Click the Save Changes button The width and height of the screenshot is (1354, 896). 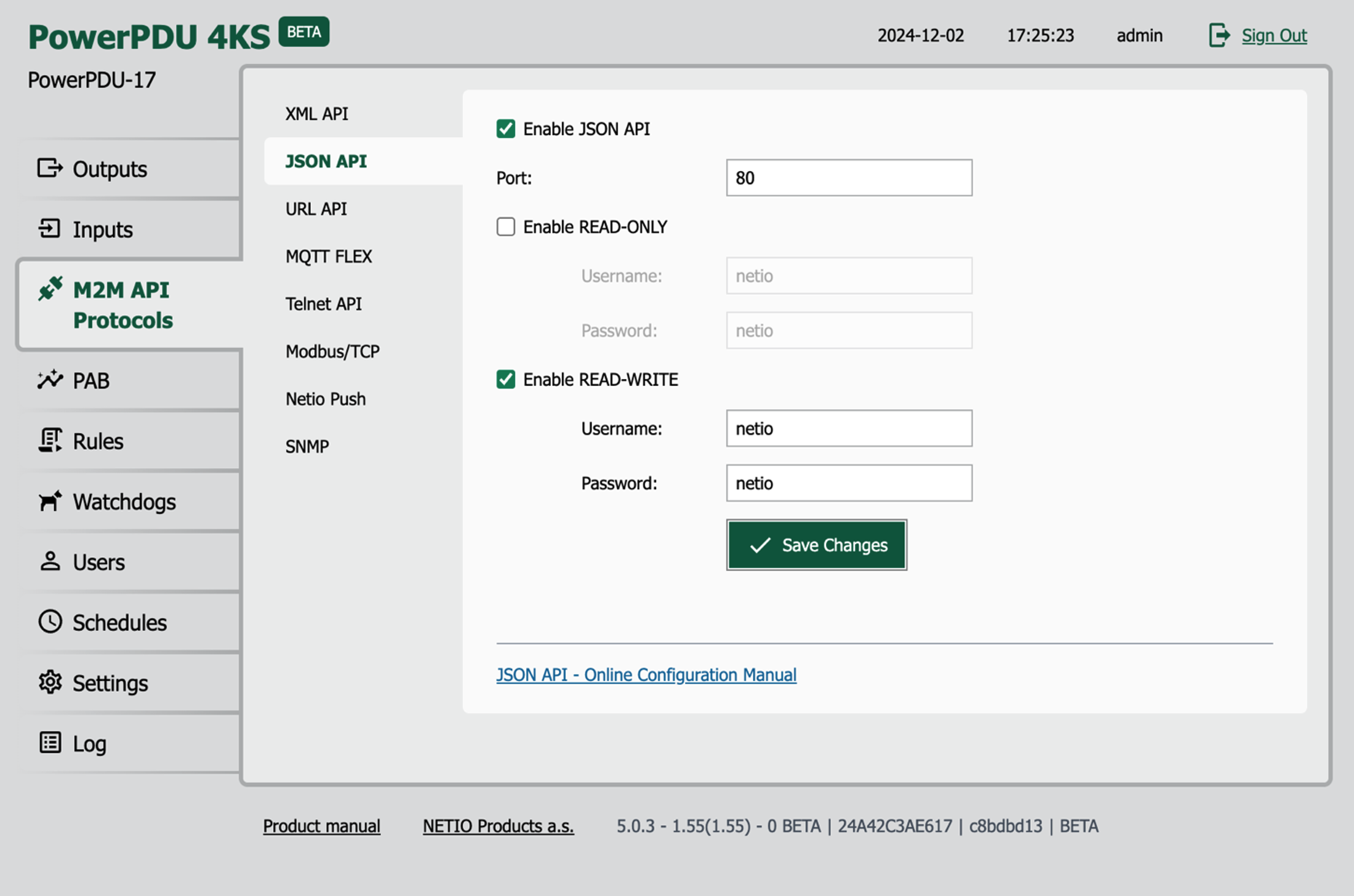817,545
